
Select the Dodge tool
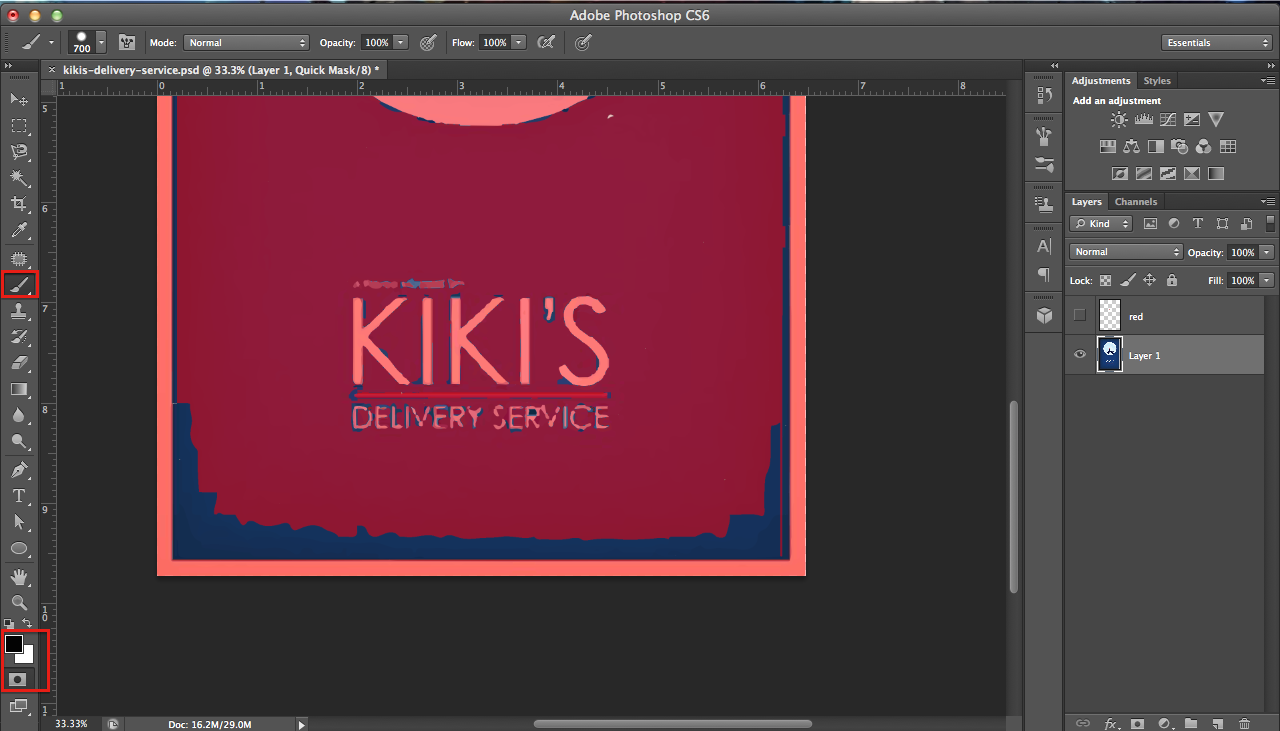coord(19,441)
